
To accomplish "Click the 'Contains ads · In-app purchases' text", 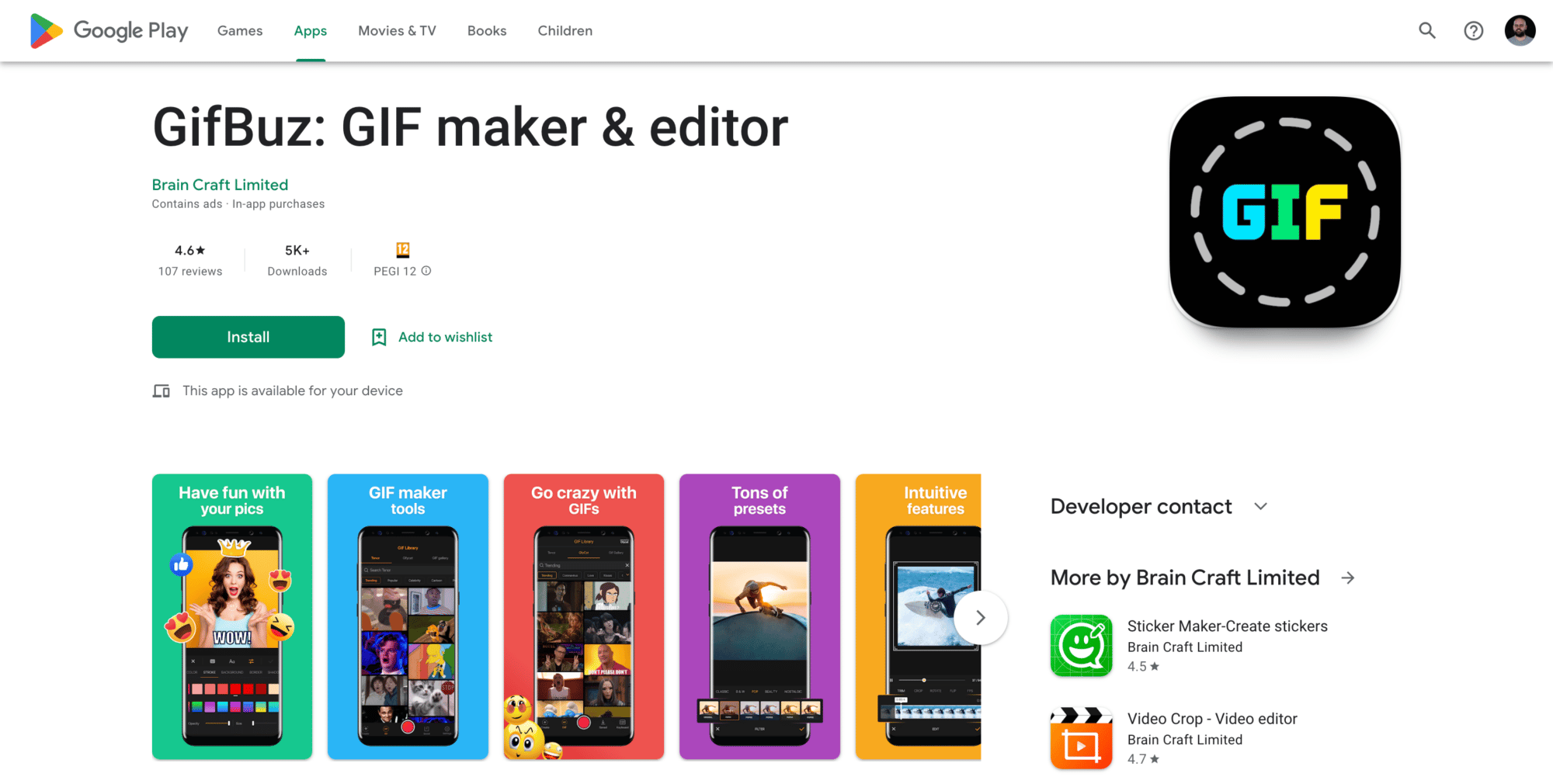I will 238,204.
